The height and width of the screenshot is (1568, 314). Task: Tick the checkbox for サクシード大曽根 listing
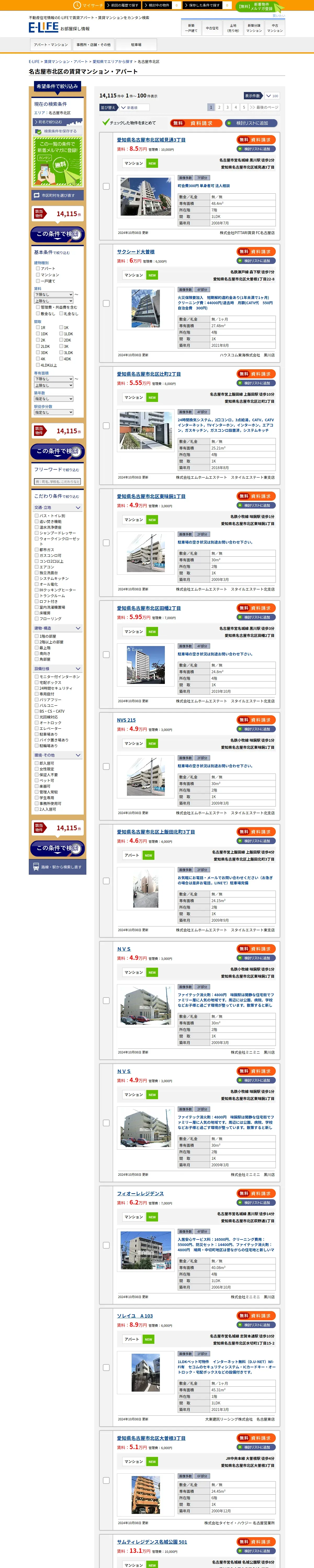coord(106,303)
